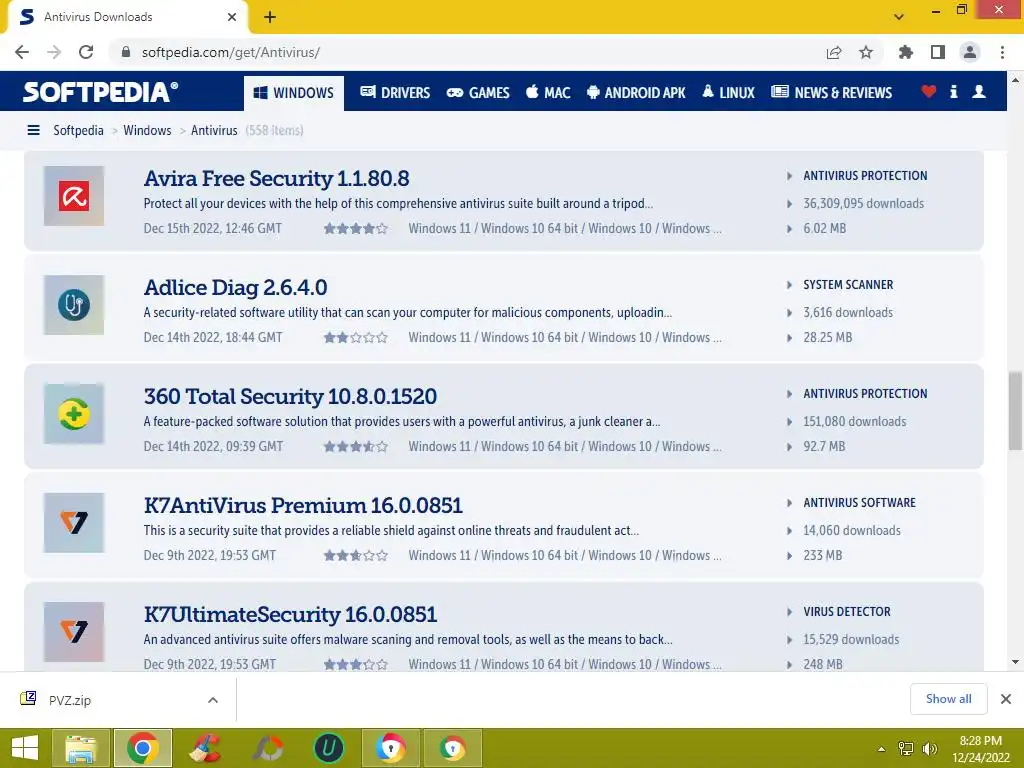Screen dimensions: 1024x768
Task: Close the downloads bar
Action: coord(1006,699)
